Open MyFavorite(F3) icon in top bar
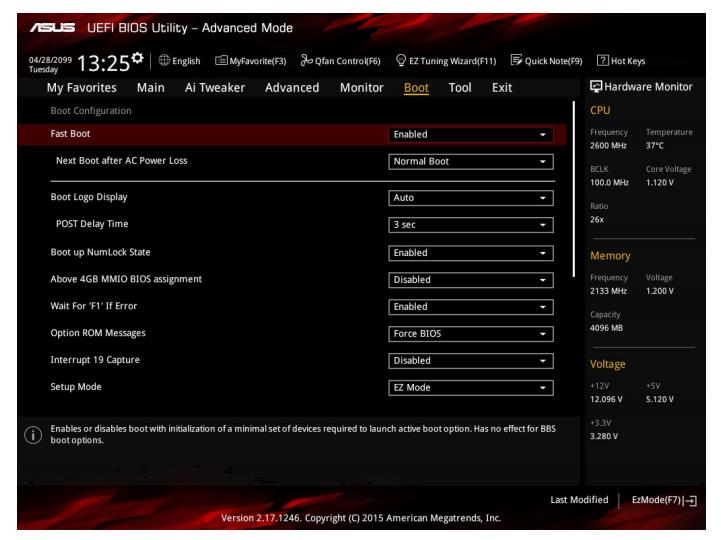Screen dimensions: 721x540 coord(221,60)
